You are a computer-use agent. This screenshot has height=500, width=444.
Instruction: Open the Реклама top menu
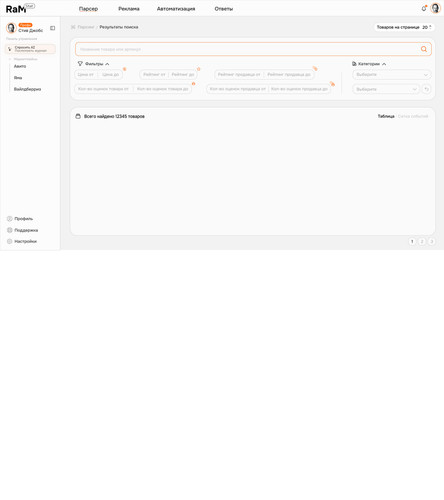click(129, 9)
